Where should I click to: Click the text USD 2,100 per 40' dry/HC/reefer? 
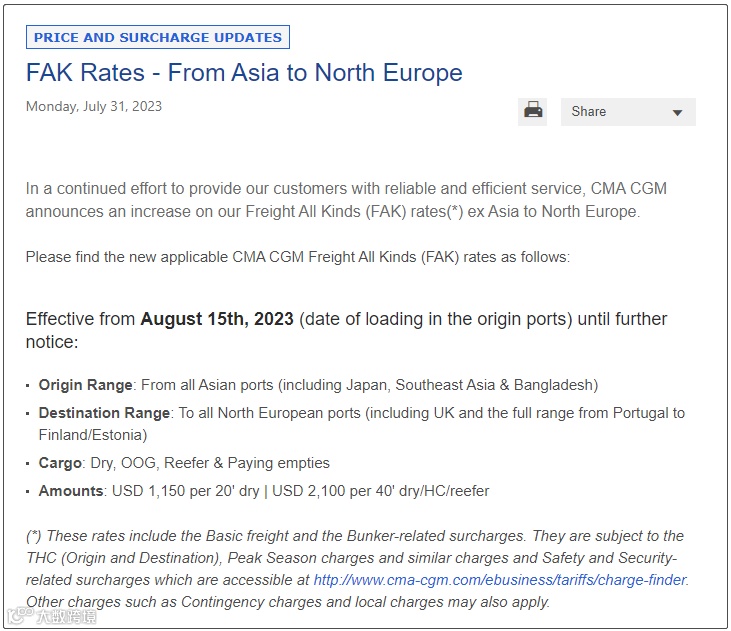380,491
